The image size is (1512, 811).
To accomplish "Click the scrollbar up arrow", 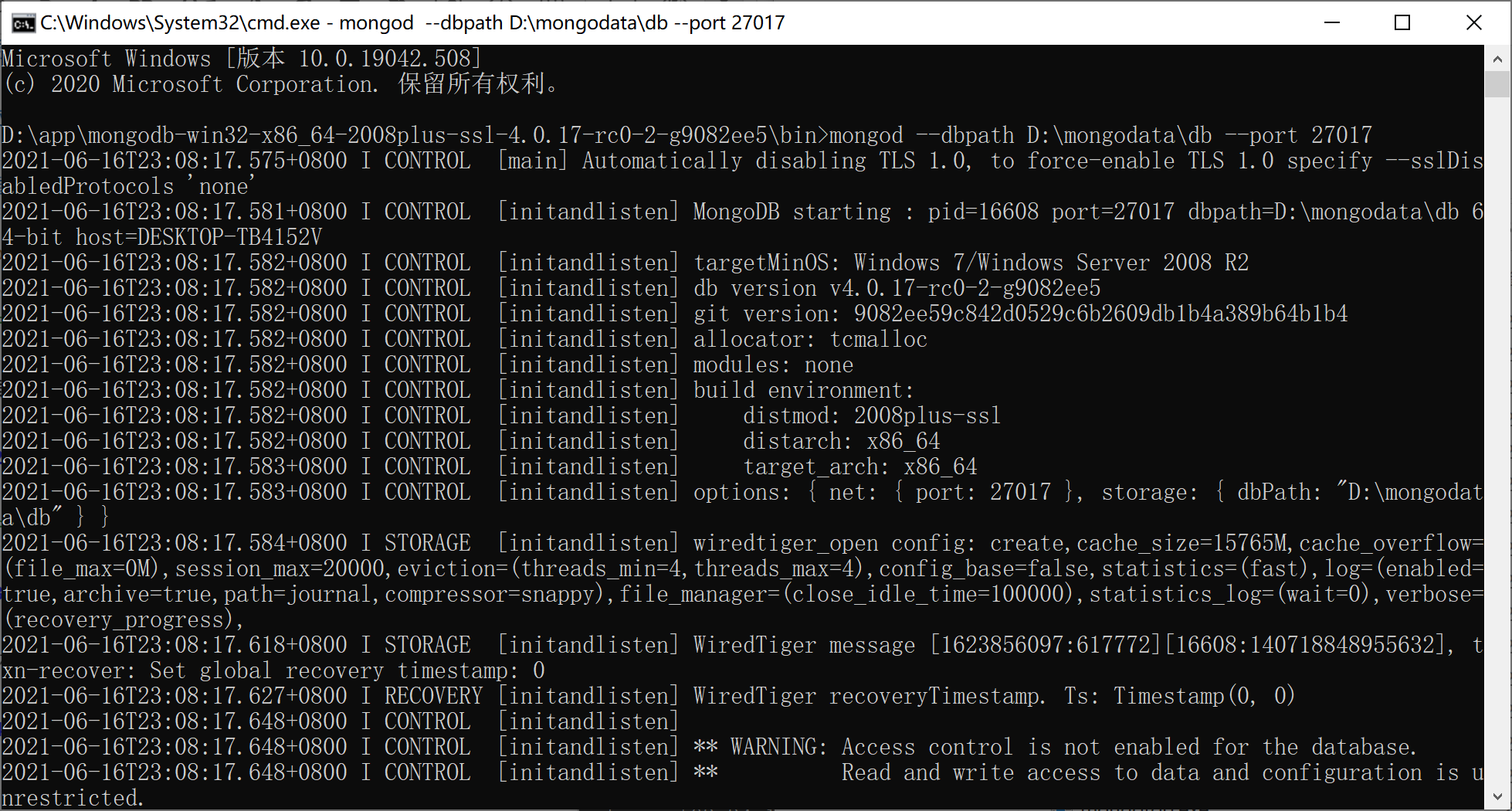I will pyautogui.click(x=1497, y=59).
